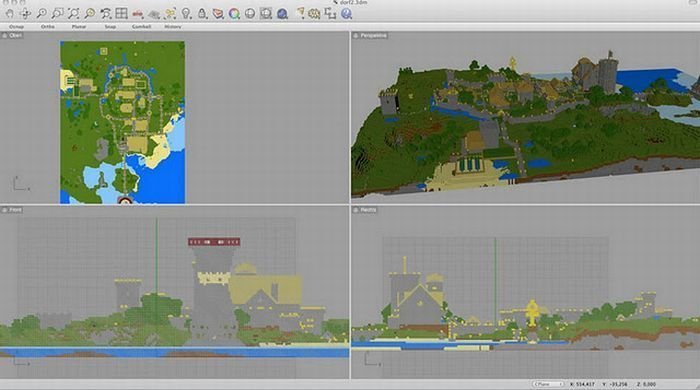Open the Oben viewport title menu
700x390 pixels.
pyautogui.click(x=12, y=35)
